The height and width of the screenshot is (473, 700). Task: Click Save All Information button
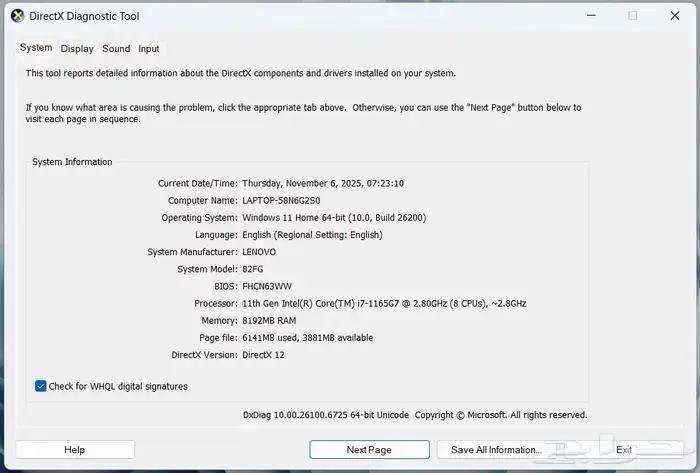(496, 449)
